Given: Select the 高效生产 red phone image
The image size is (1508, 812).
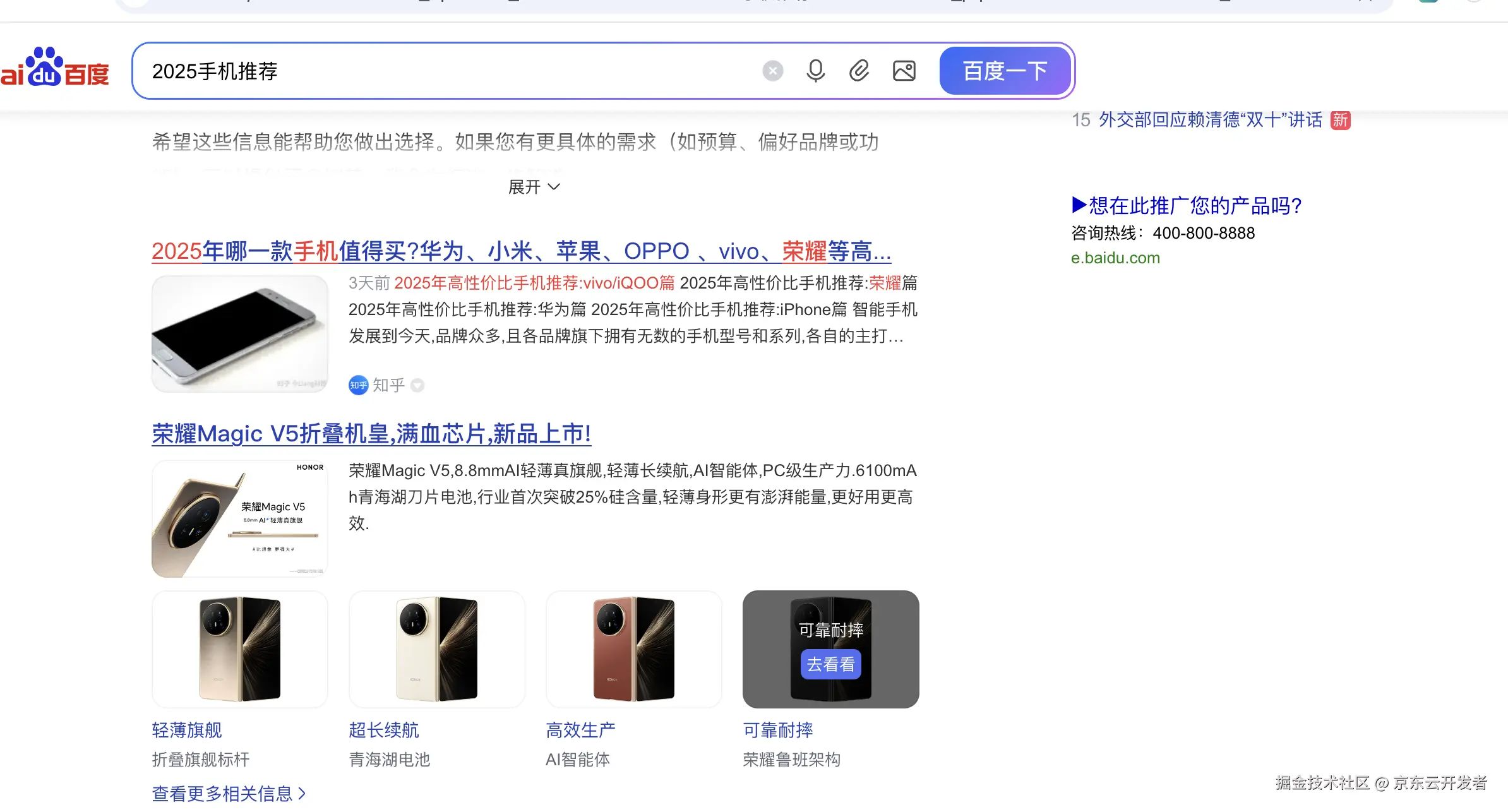Looking at the screenshot, I should pos(634,649).
